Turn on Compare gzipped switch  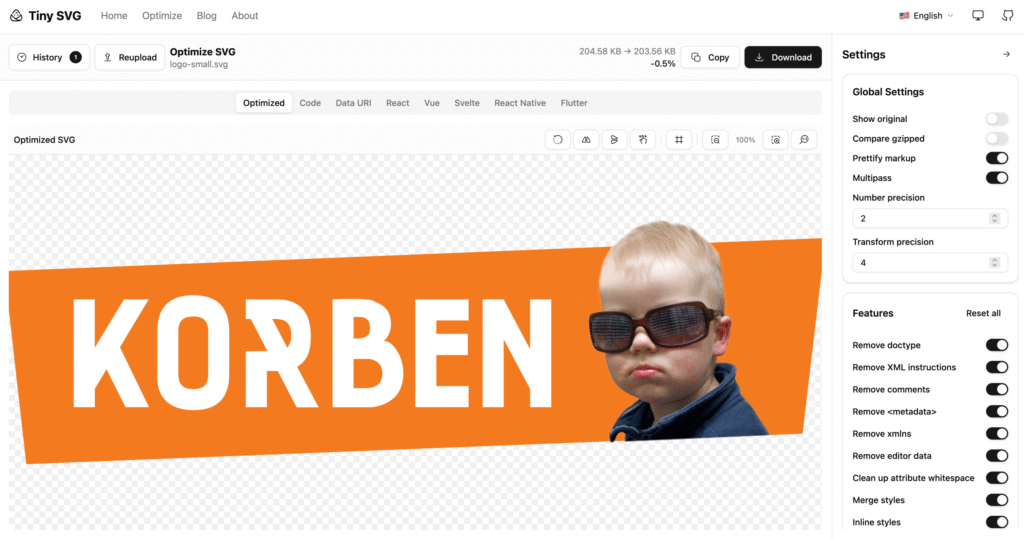point(996,139)
